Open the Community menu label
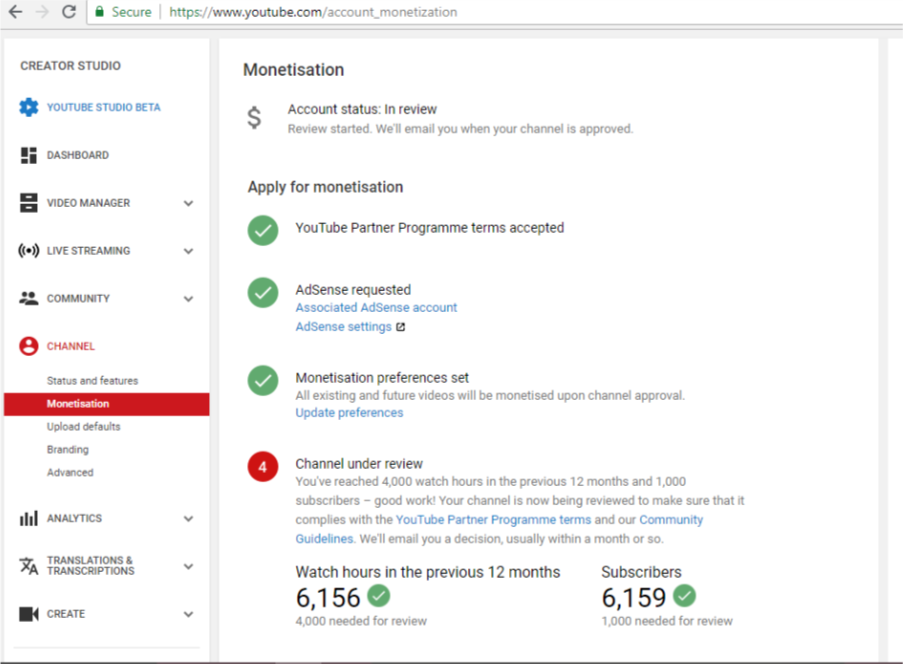Viewport: 903px width, 664px height. pos(78,298)
